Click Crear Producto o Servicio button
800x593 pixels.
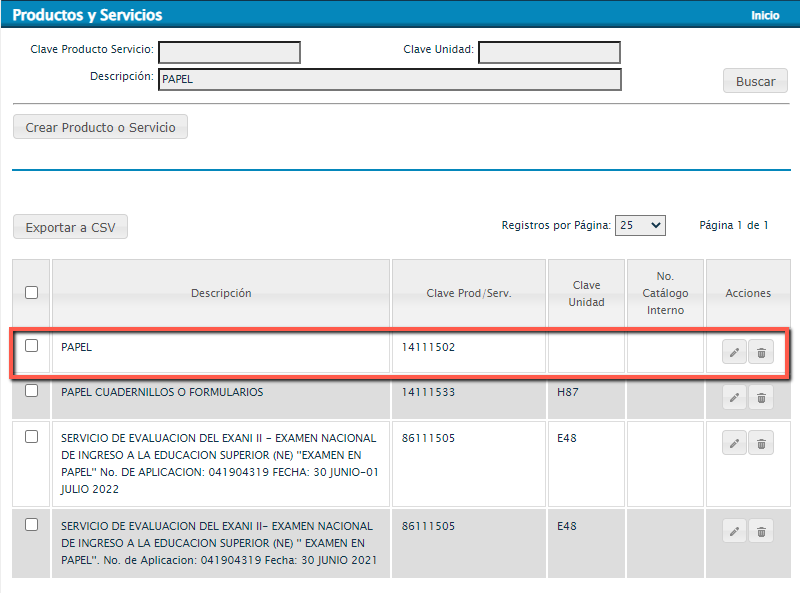[x=100, y=127]
